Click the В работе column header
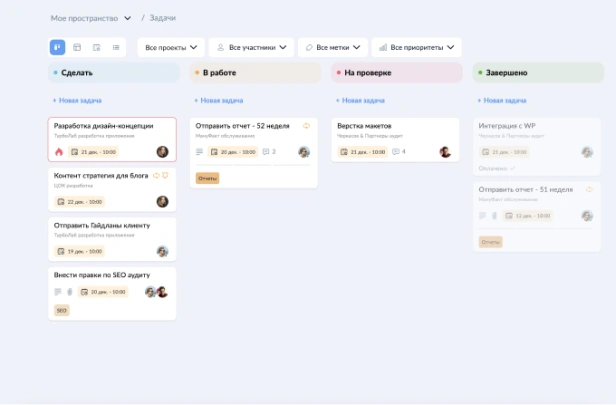Screen dimensions: 616x405 pos(220,73)
